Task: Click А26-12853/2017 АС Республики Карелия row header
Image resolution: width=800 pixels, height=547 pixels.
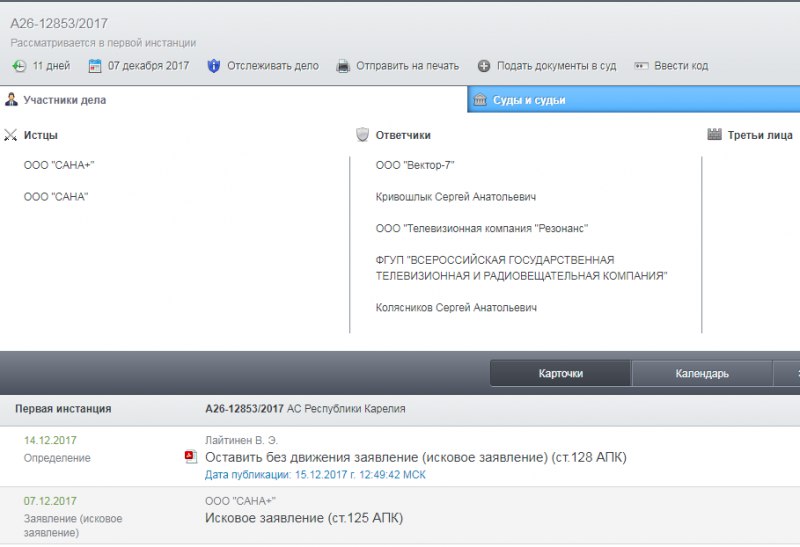Action: click(305, 409)
